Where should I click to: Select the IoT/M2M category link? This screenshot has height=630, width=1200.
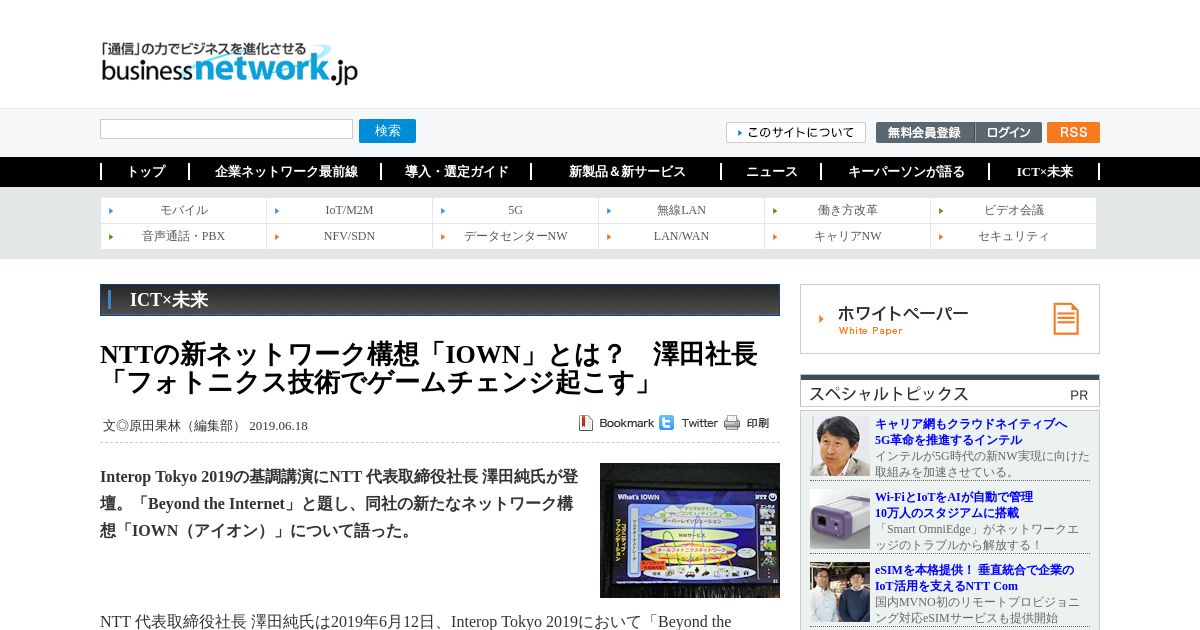pyautogui.click(x=349, y=210)
